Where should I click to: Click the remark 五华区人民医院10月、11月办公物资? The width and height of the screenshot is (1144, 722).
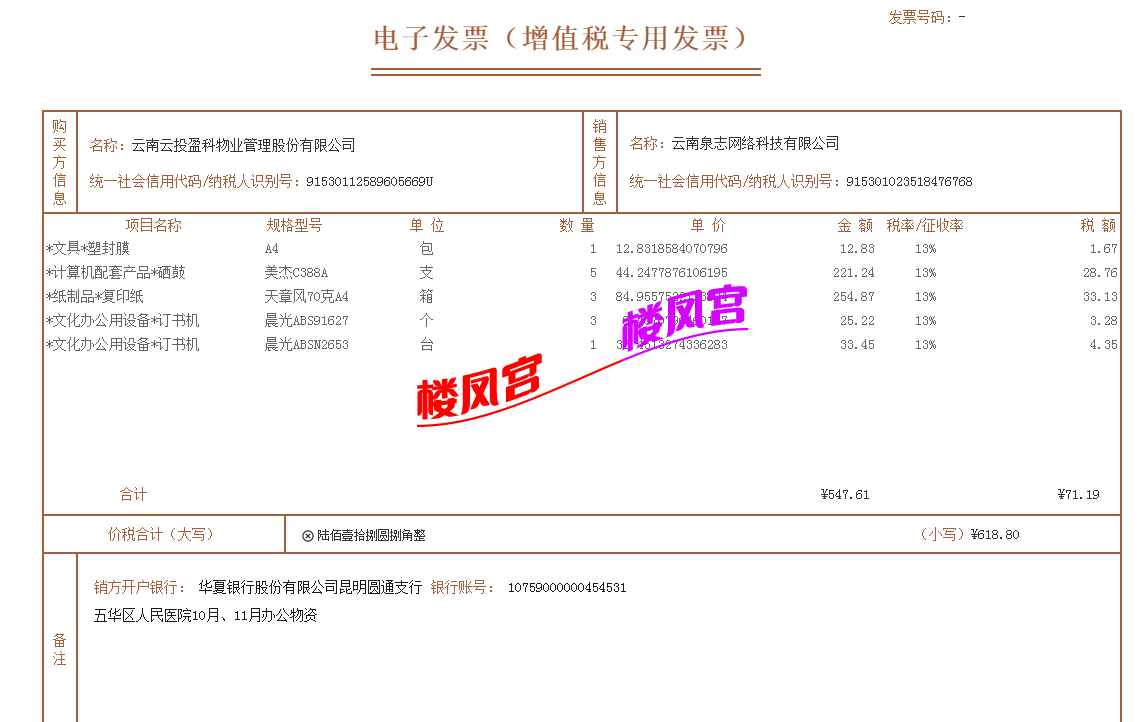[205, 616]
